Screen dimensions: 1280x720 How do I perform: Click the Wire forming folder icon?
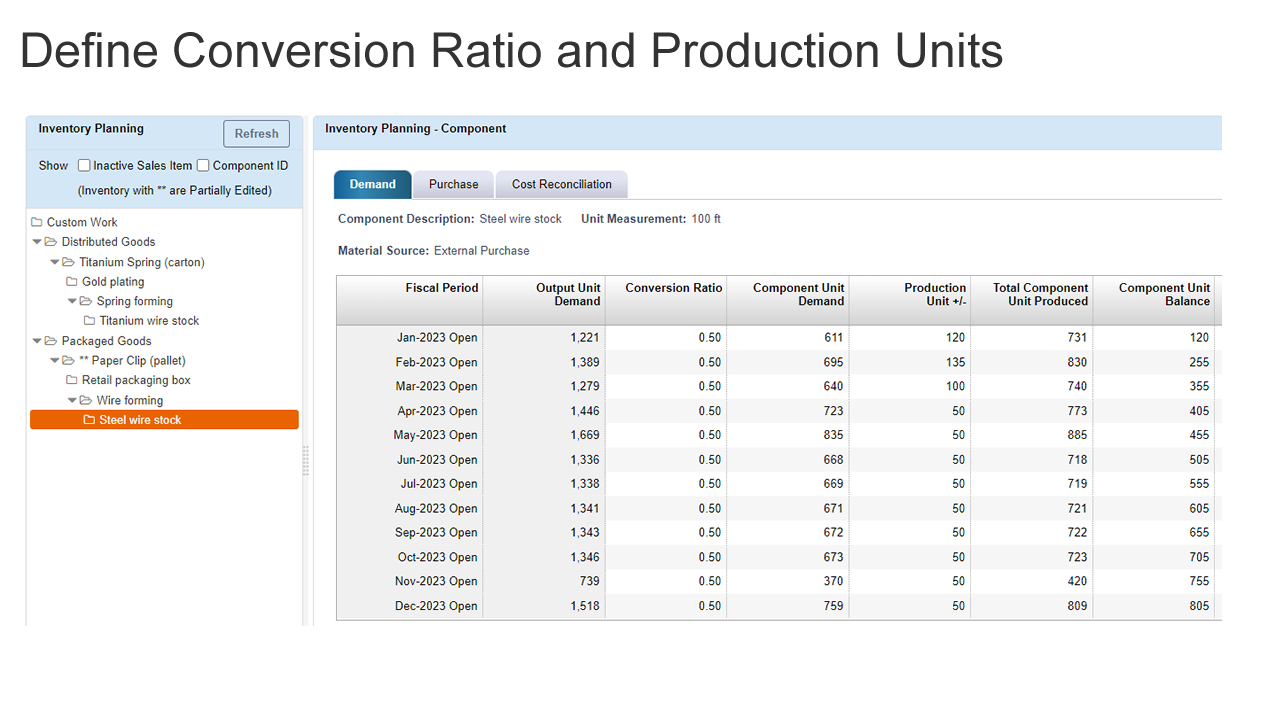pyautogui.click(x=86, y=400)
